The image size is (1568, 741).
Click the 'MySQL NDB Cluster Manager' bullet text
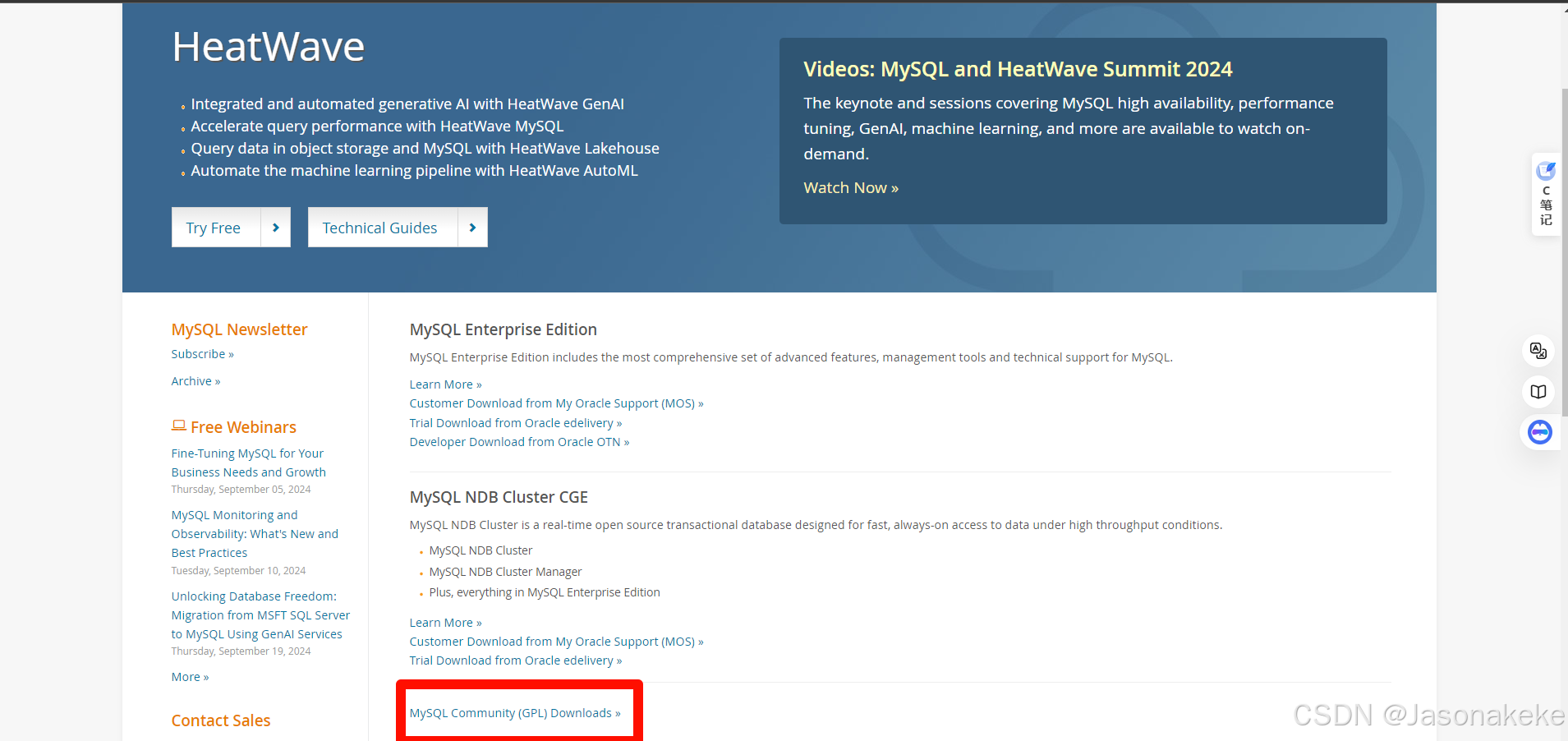[x=505, y=572]
